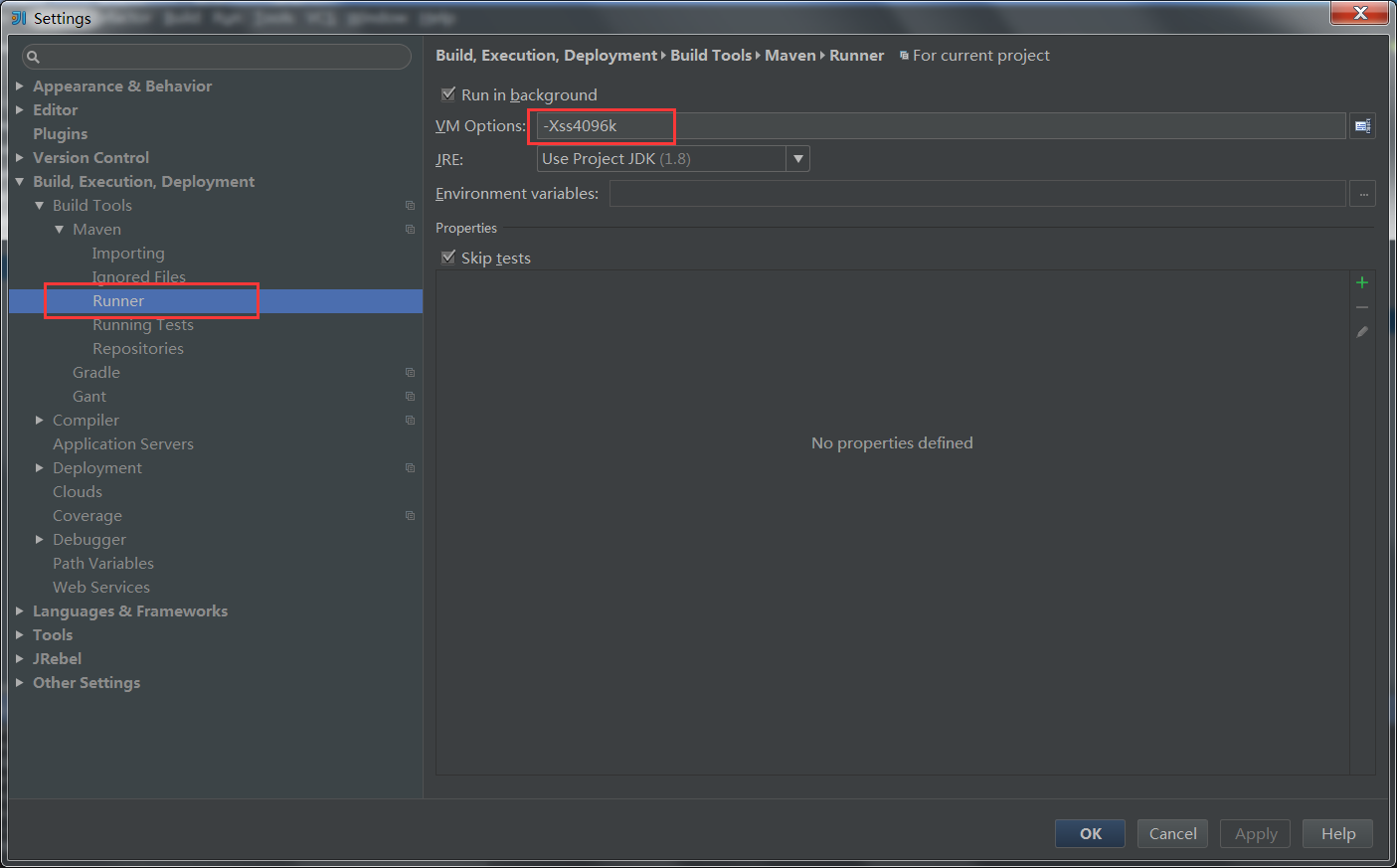Open the JRE selection dropdown
Screen dimensions: 1397x868
(x=798, y=158)
